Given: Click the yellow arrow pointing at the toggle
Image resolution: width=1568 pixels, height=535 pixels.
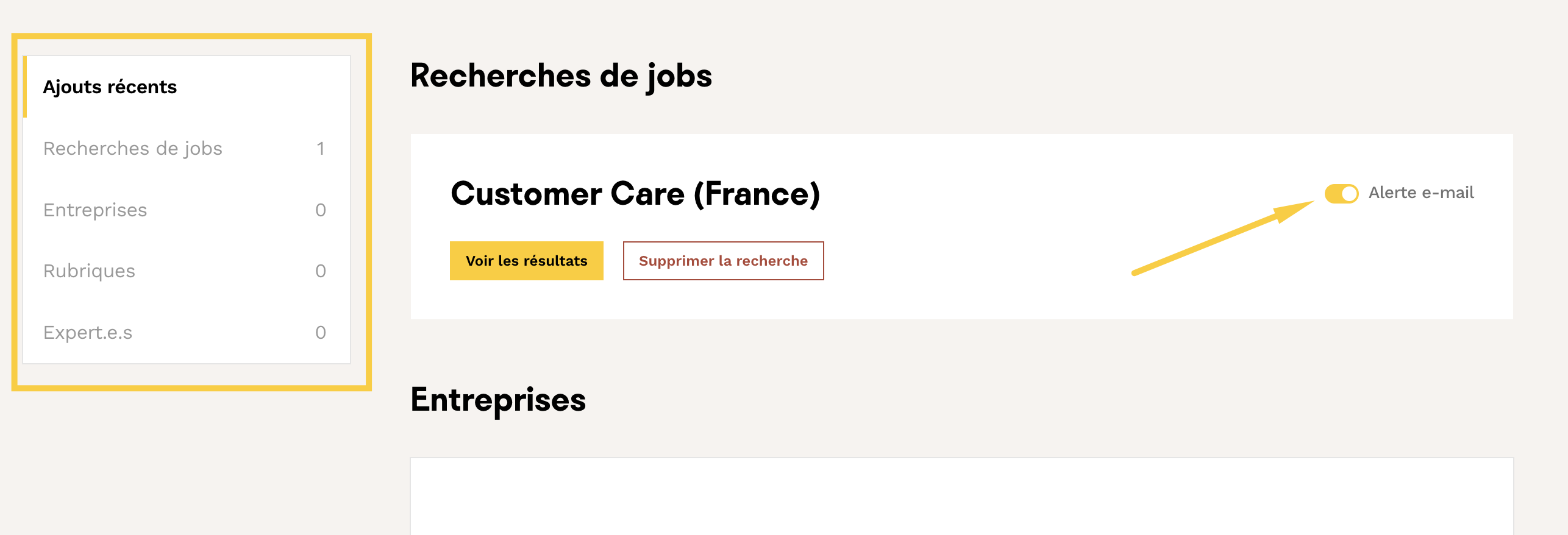Looking at the screenshot, I should point(1219,238).
